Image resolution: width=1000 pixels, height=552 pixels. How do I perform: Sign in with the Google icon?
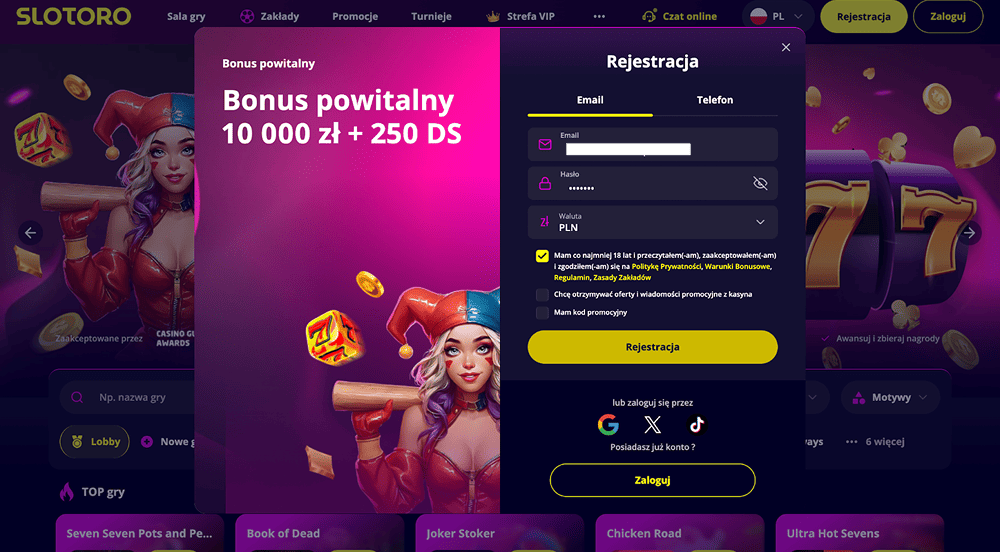pos(608,425)
